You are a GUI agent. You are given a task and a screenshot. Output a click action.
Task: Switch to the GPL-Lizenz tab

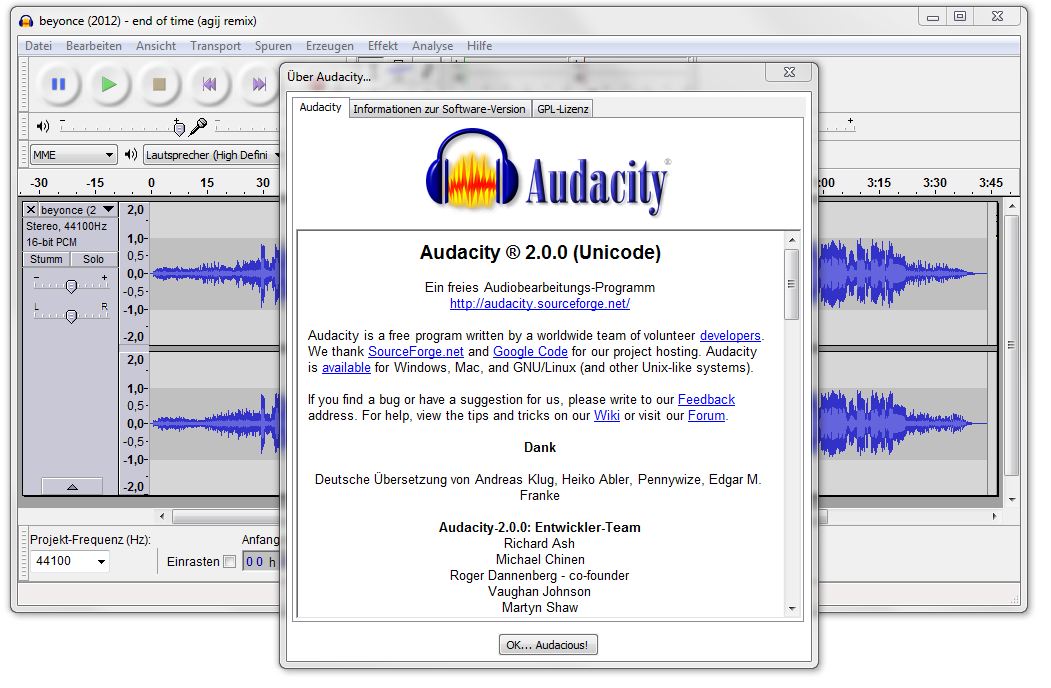coord(563,109)
